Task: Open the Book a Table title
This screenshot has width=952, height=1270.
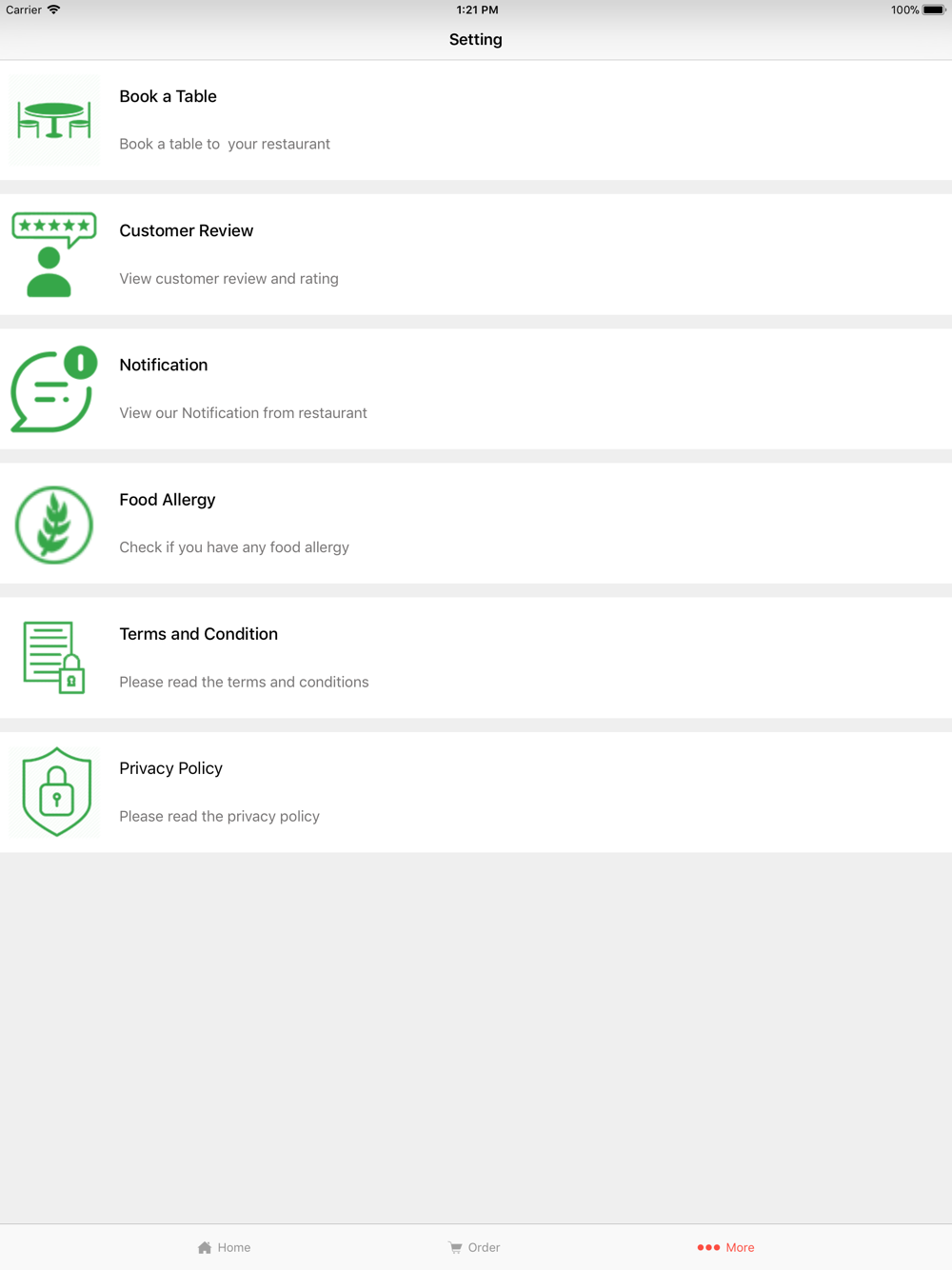Action: click(168, 96)
